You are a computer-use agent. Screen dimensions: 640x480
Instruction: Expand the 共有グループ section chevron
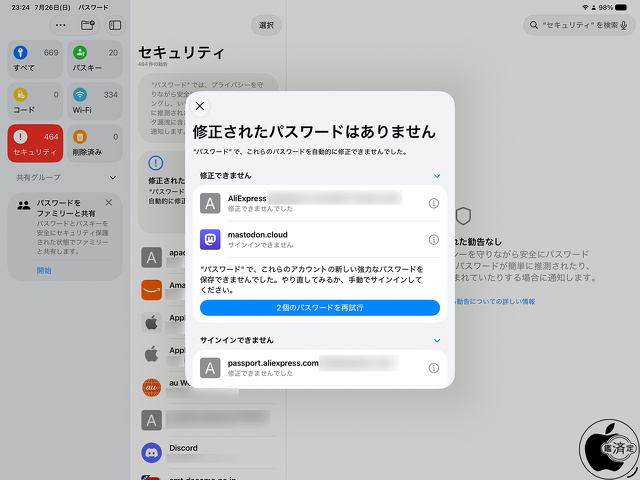point(113,178)
